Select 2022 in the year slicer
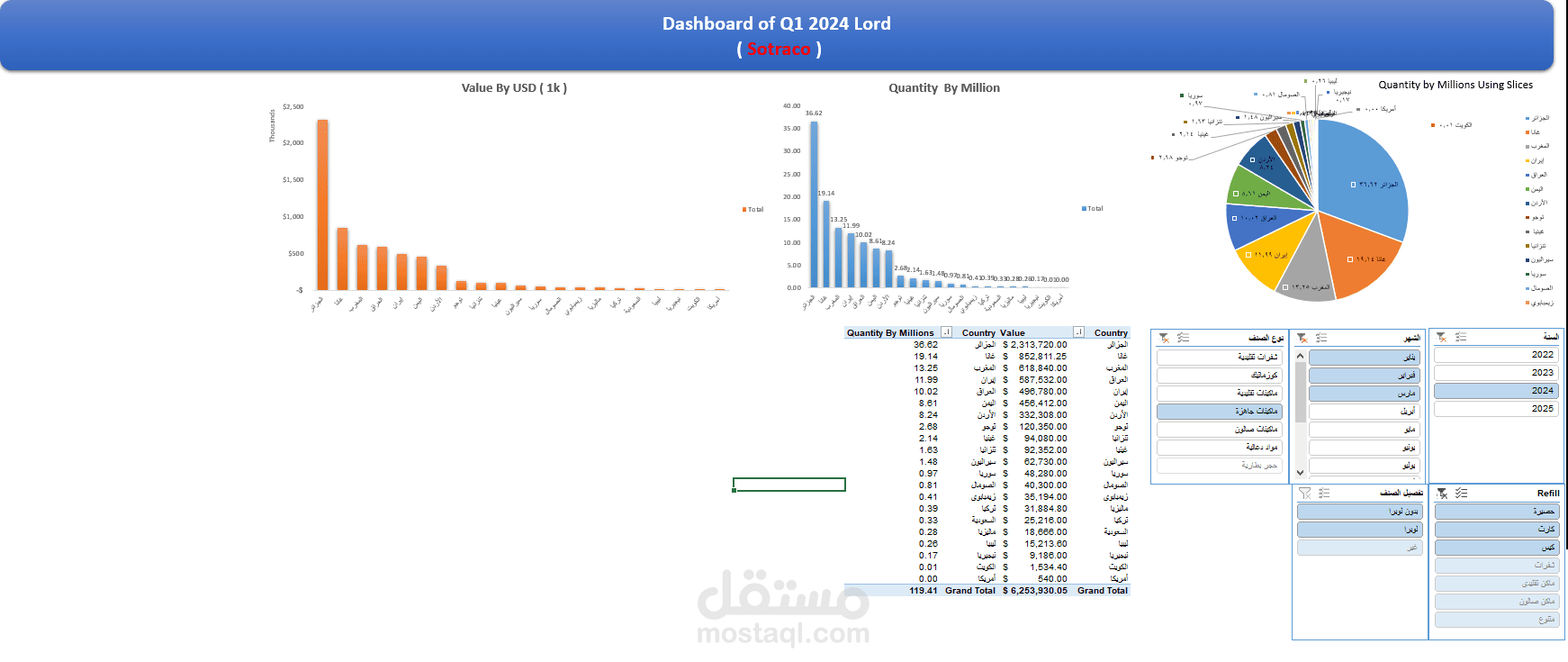 click(x=1496, y=355)
